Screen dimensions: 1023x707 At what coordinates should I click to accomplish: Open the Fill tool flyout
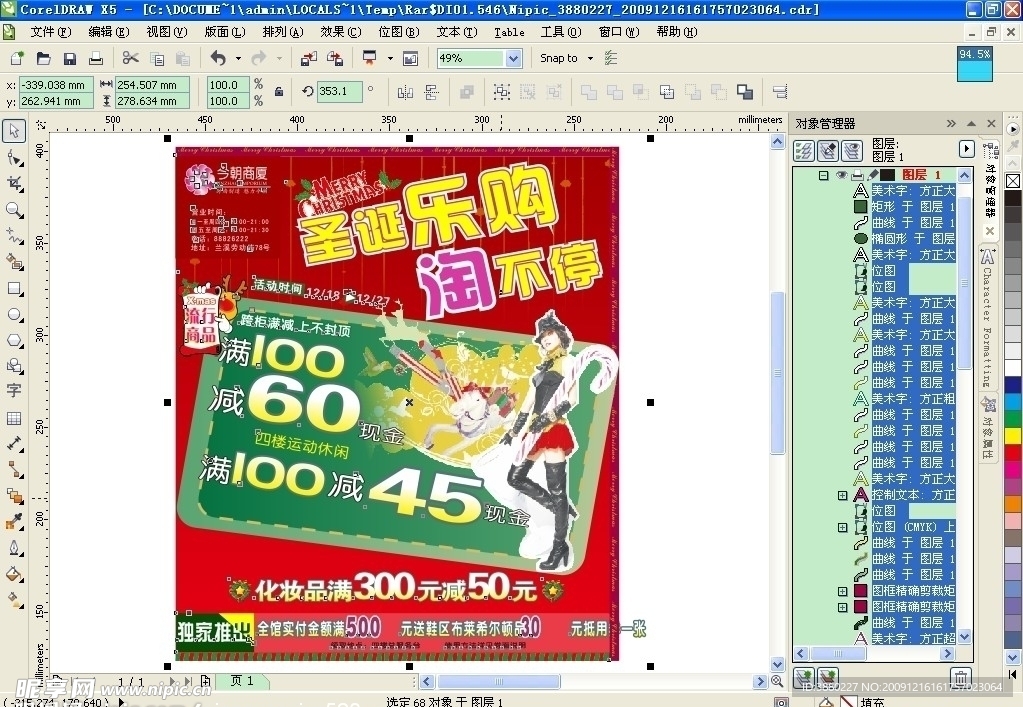coord(14,574)
